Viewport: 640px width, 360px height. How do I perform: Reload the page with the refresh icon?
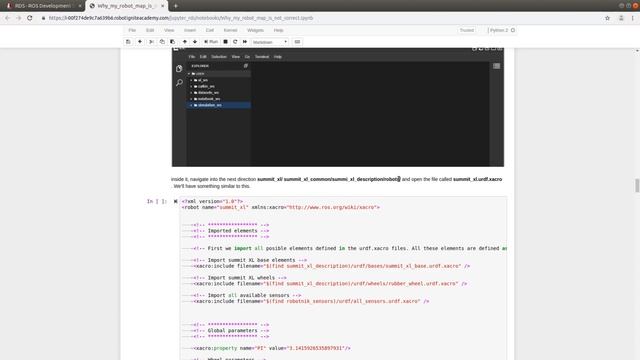(30, 18)
